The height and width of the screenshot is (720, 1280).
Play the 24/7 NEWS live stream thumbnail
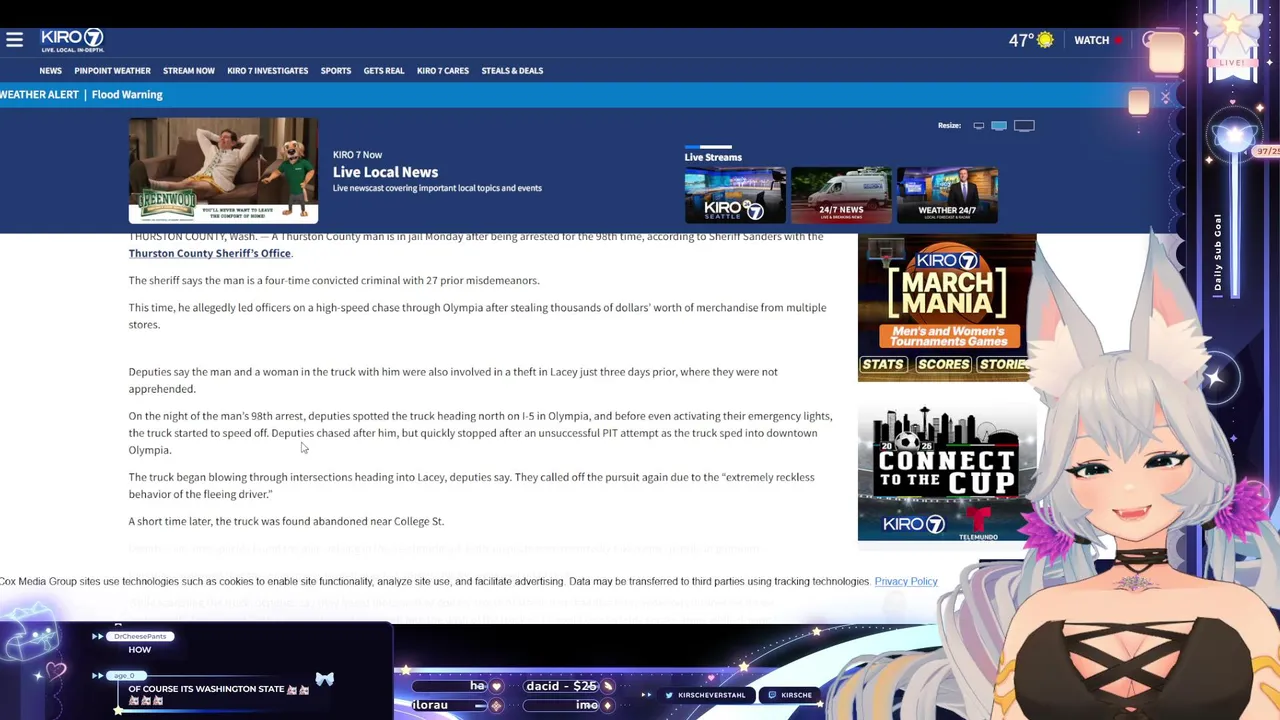click(841, 195)
